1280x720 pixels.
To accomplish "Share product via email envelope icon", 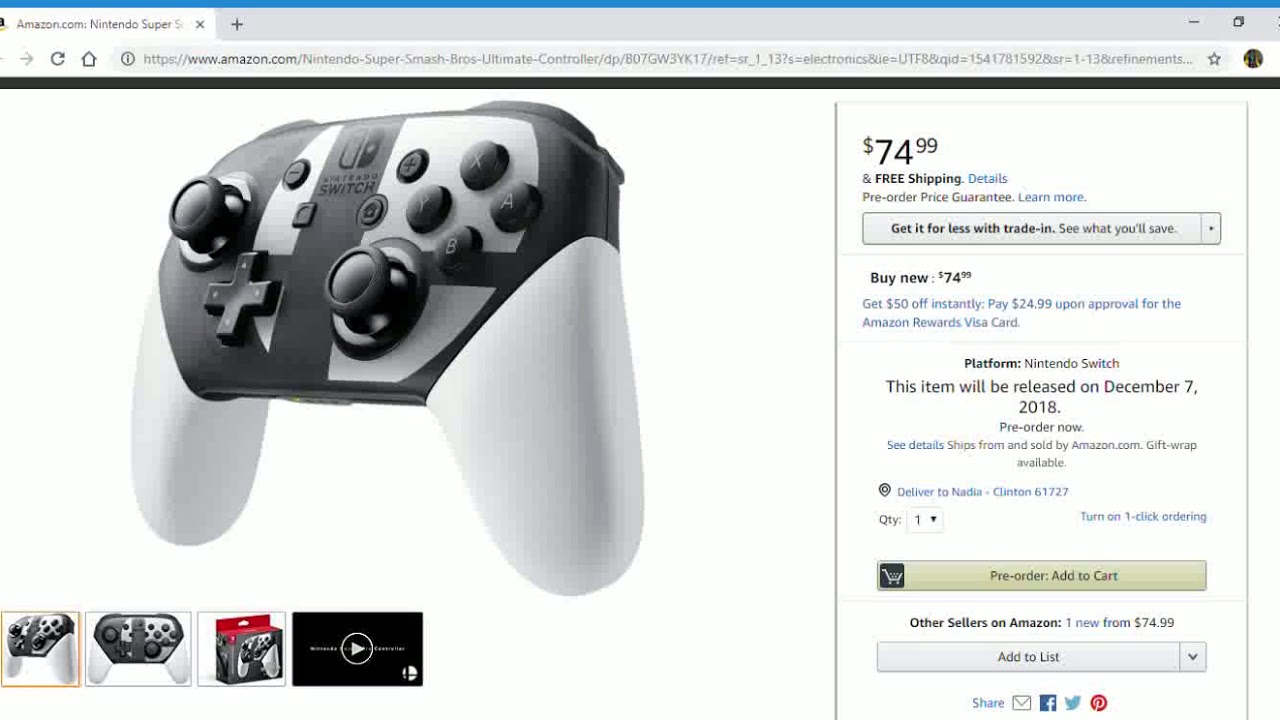I will tap(1021, 703).
